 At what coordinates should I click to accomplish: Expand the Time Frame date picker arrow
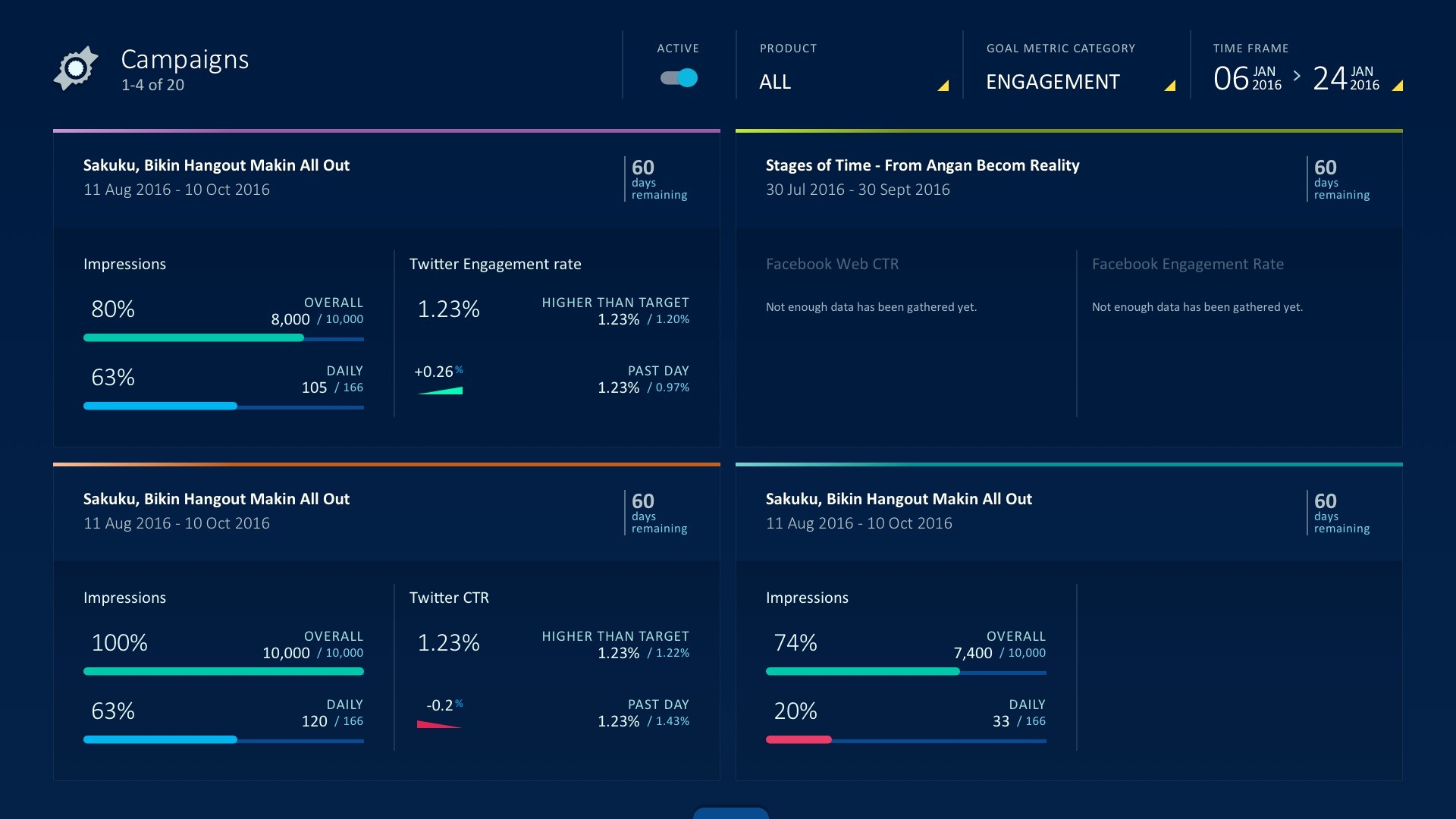[1398, 86]
